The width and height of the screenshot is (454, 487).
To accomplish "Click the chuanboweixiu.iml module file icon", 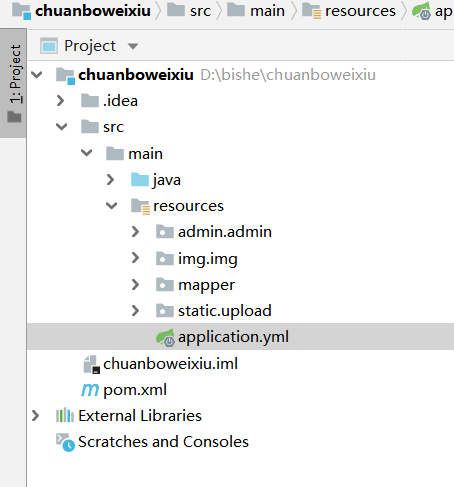I will [91, 364].
